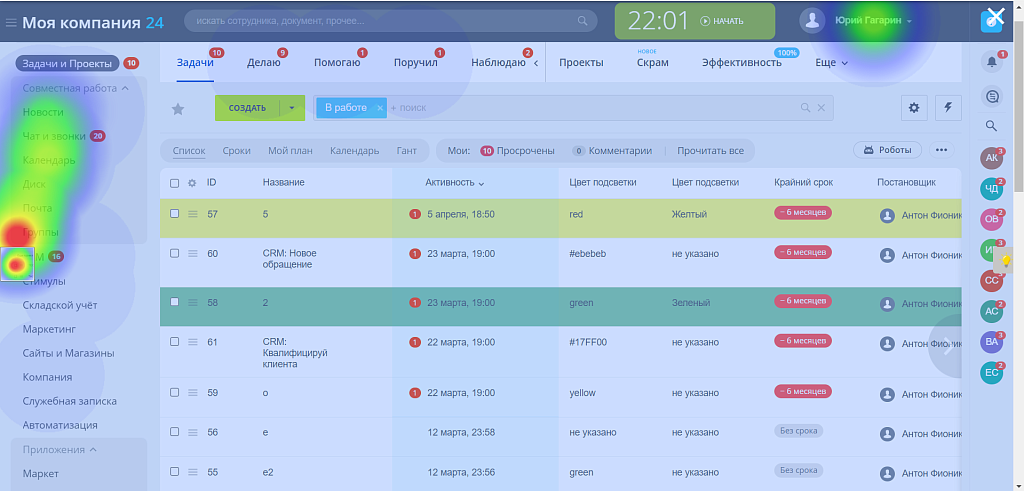1024x491 pixels.
Task: Remove the "В работе" filter chip
Action: tap(379, 108)
